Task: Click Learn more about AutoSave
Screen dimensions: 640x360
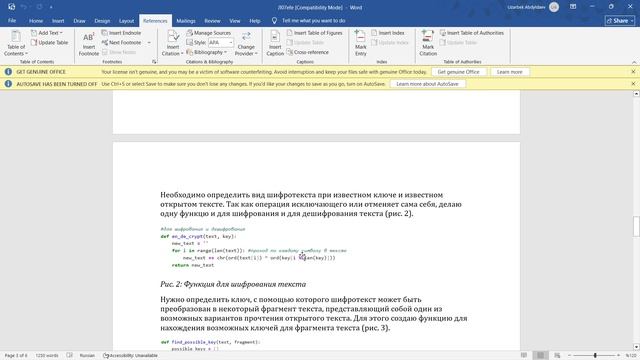Action: 427,84
